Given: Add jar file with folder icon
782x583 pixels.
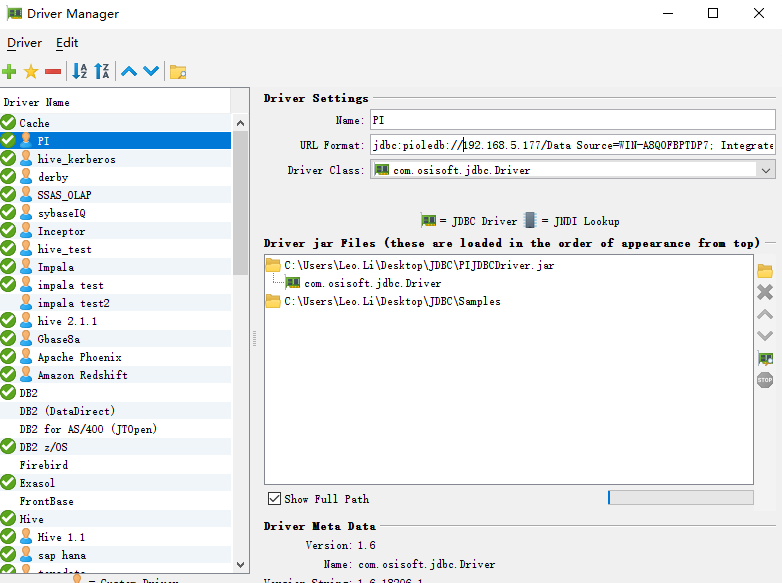Looking at the screenshot, I should coord(765,271).
